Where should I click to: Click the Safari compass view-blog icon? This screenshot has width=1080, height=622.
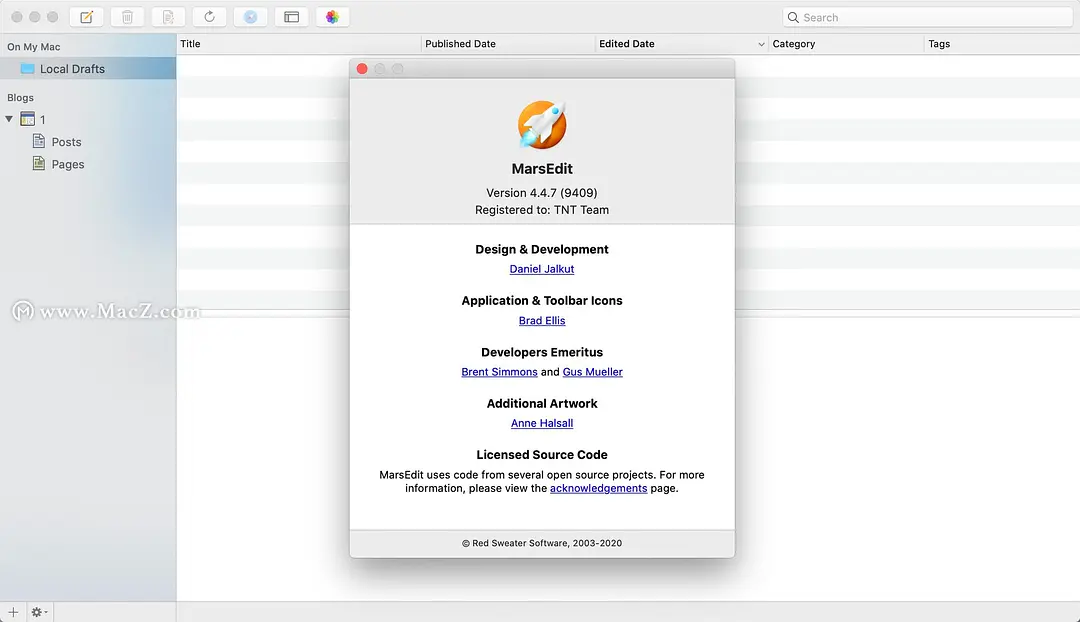tap(251, 17)
